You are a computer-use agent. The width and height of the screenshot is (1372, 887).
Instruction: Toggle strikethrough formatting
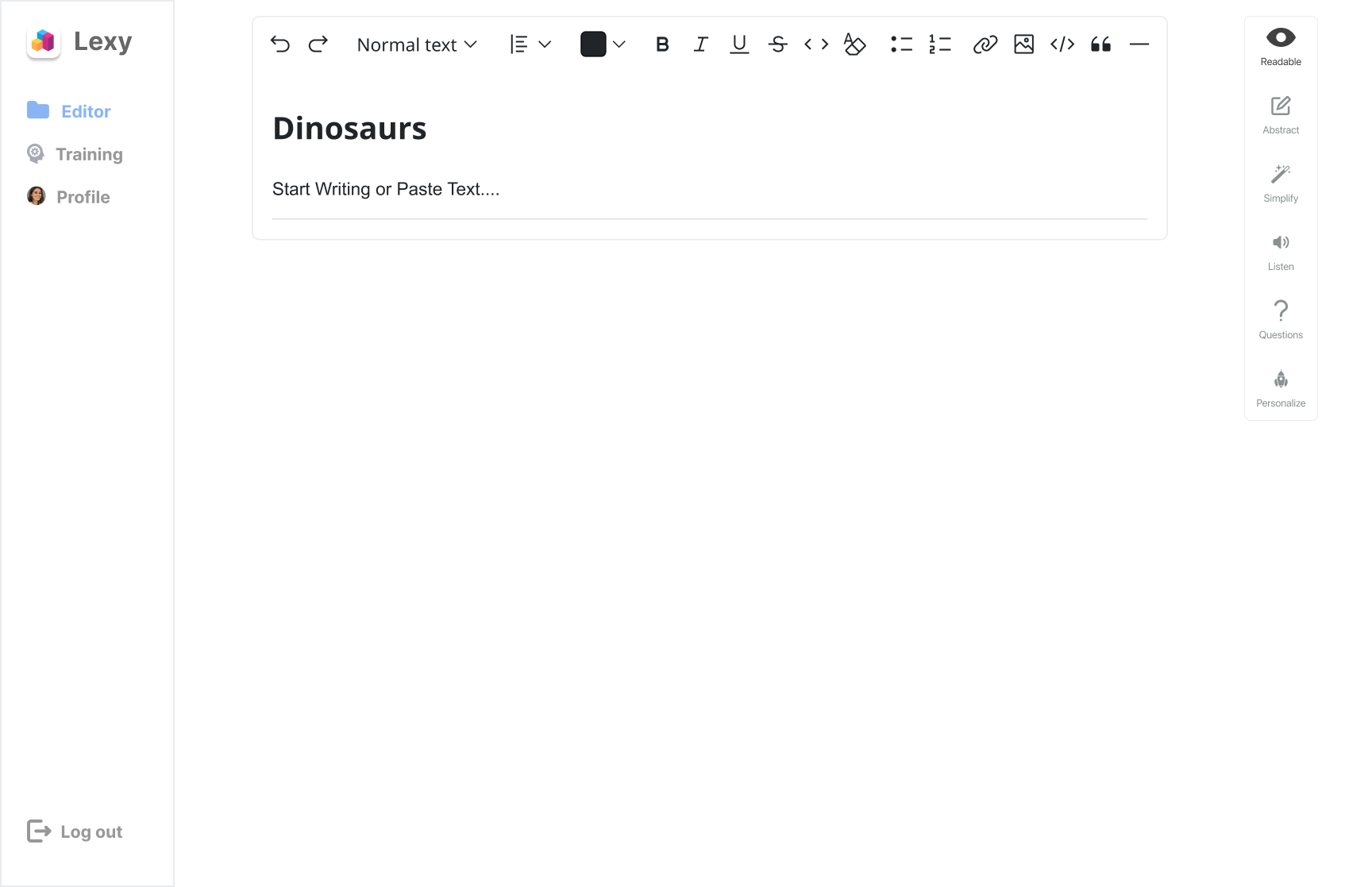click(x=778, y=44)
